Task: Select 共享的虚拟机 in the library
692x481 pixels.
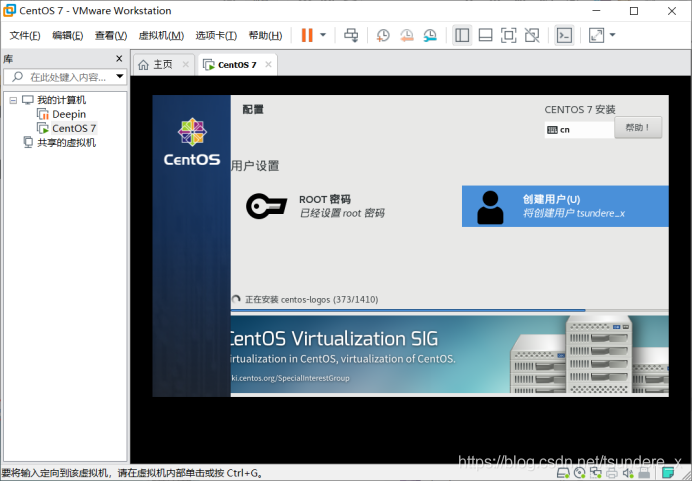Action: click(x=66, y=143)
